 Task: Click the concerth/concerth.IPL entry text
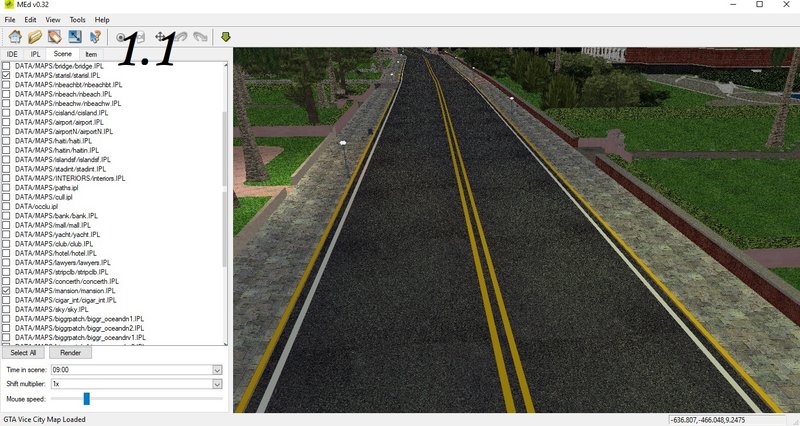coord(67,281)
